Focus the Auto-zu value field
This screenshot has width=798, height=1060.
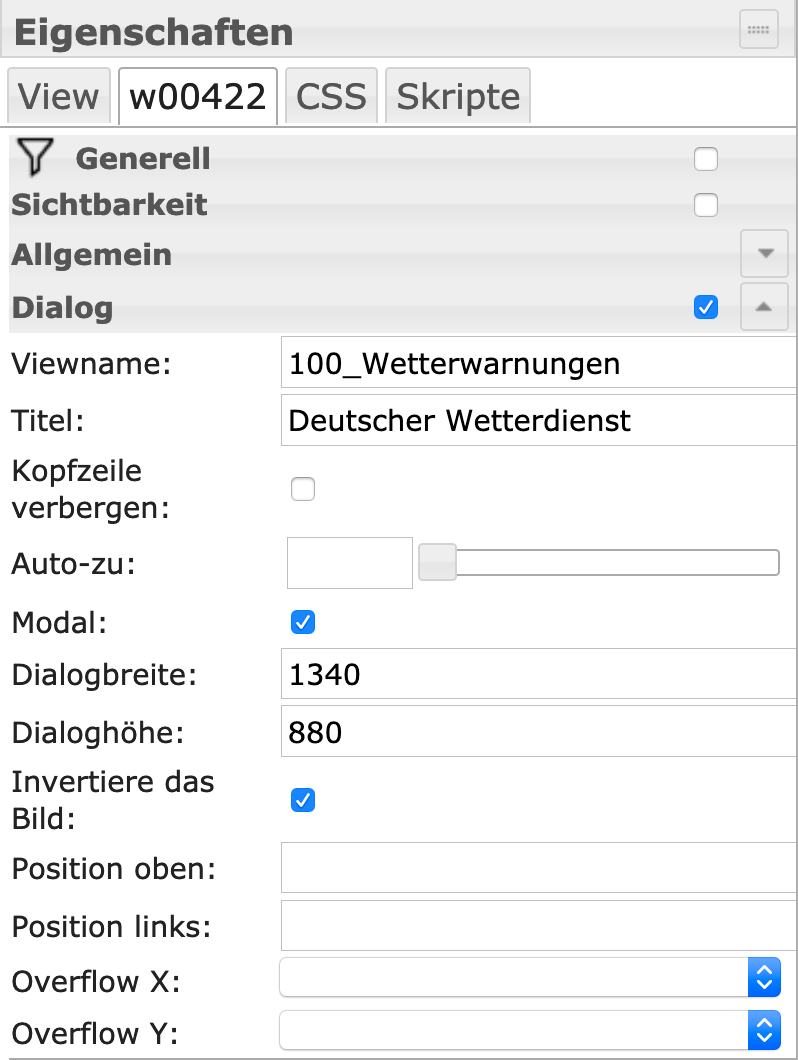(x=350, y=562)
